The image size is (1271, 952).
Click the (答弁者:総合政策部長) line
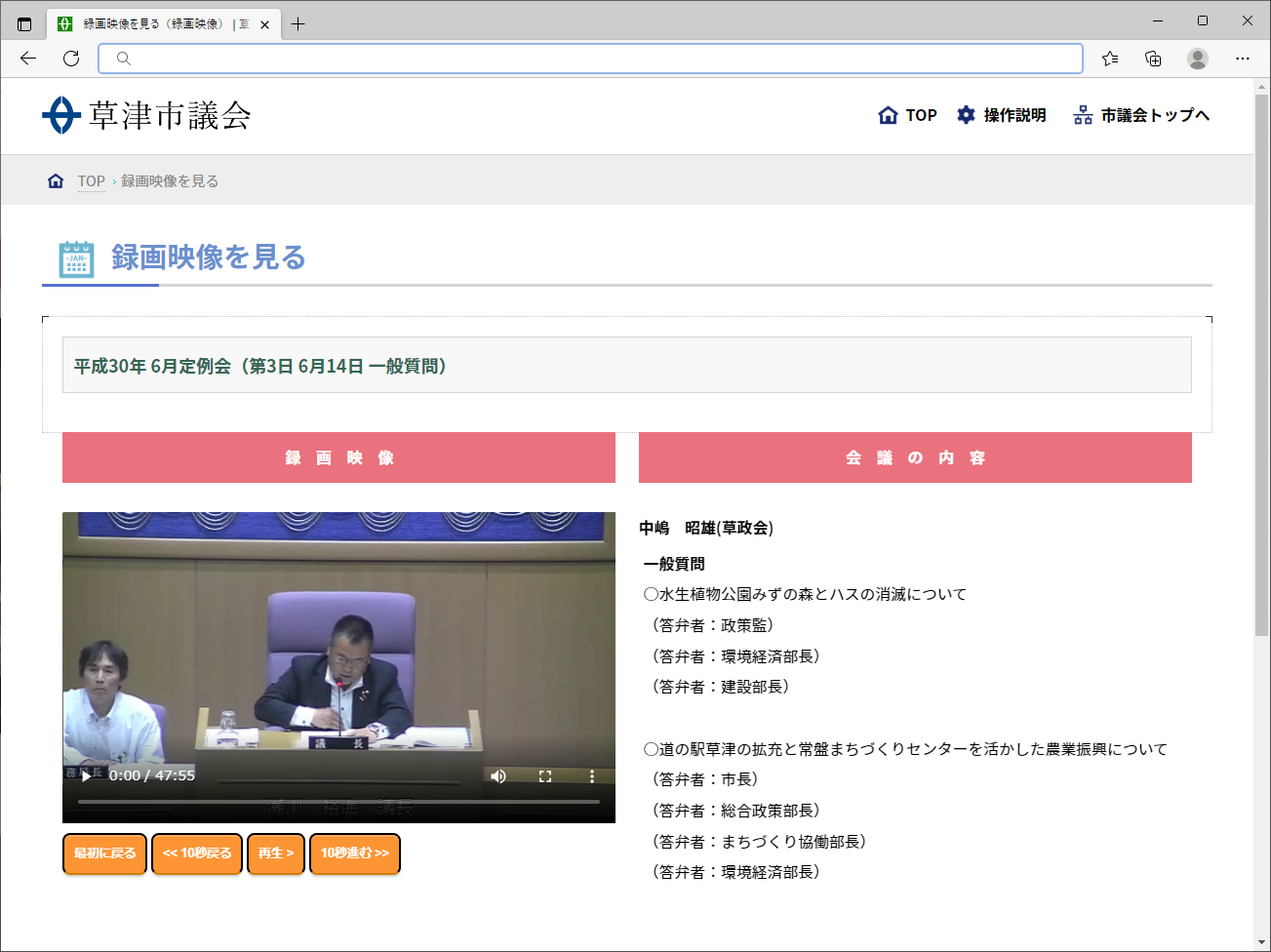coord(735,811)
